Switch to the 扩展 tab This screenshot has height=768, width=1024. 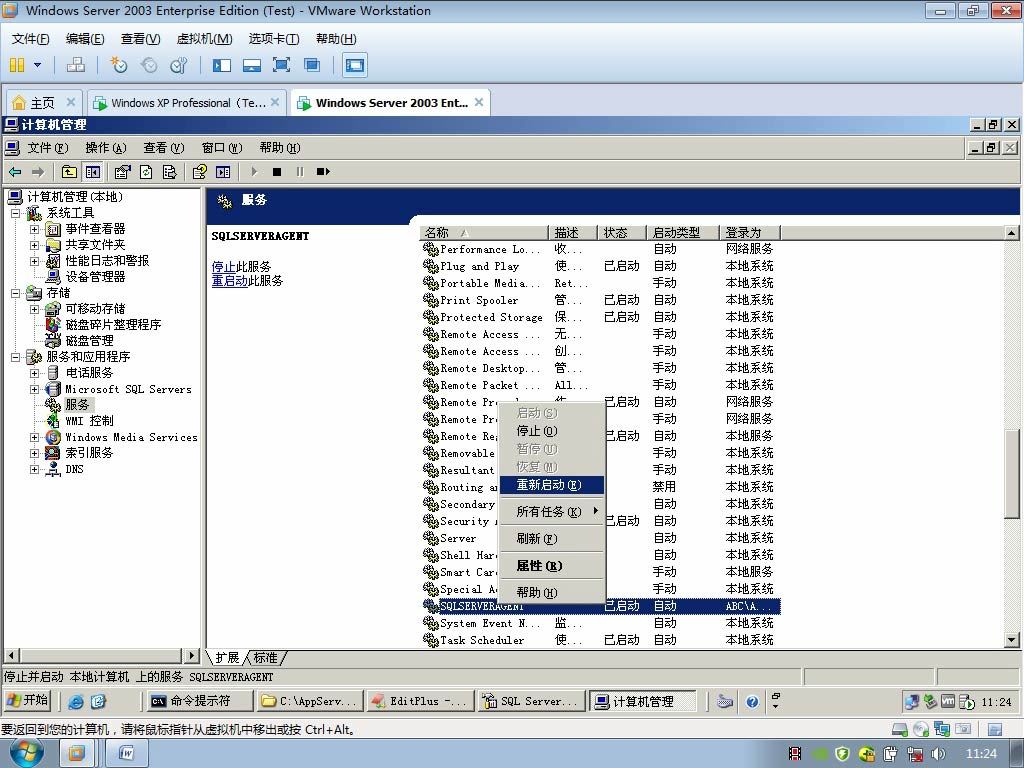point(227,658)
